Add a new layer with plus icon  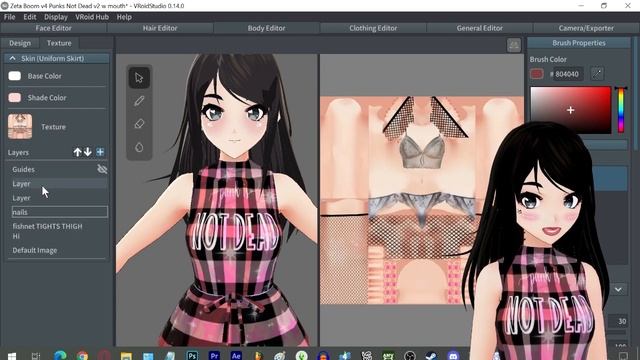tap(100, 152)
